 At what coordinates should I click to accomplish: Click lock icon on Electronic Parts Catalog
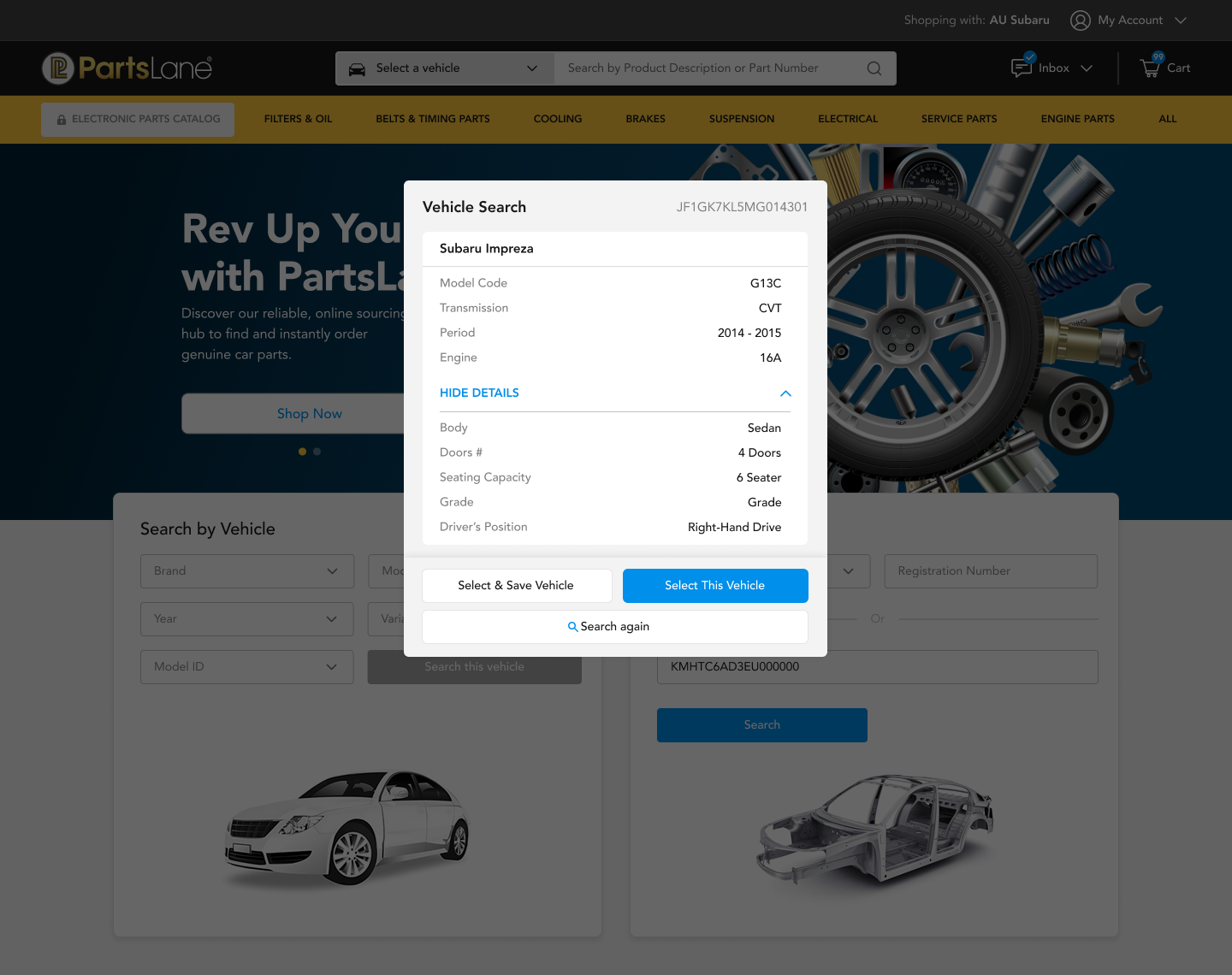62,120
